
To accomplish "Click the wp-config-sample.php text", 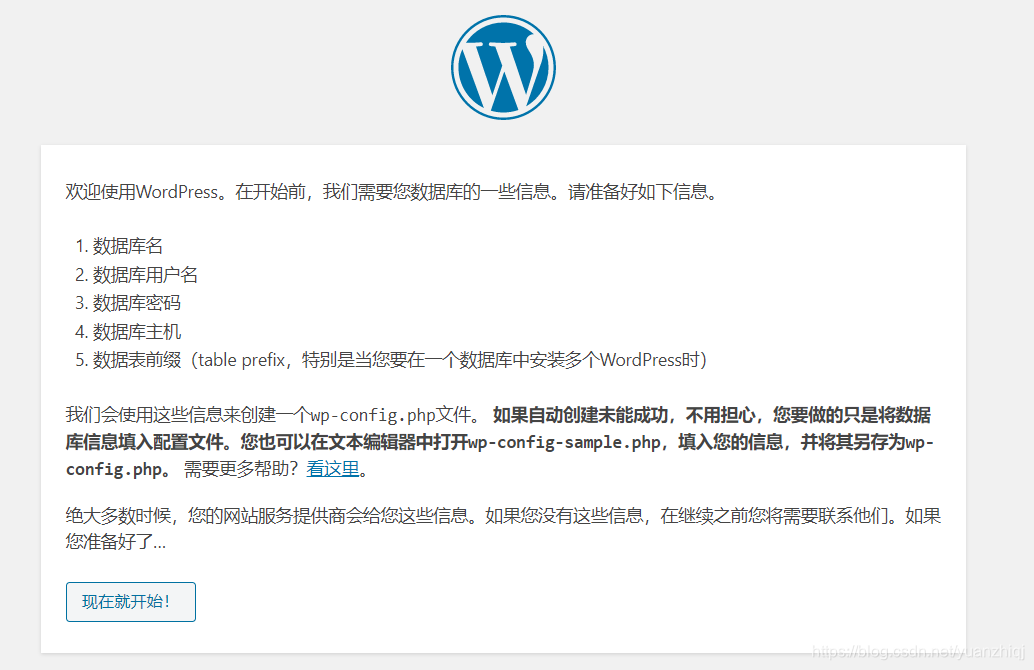I will point(564,442).
